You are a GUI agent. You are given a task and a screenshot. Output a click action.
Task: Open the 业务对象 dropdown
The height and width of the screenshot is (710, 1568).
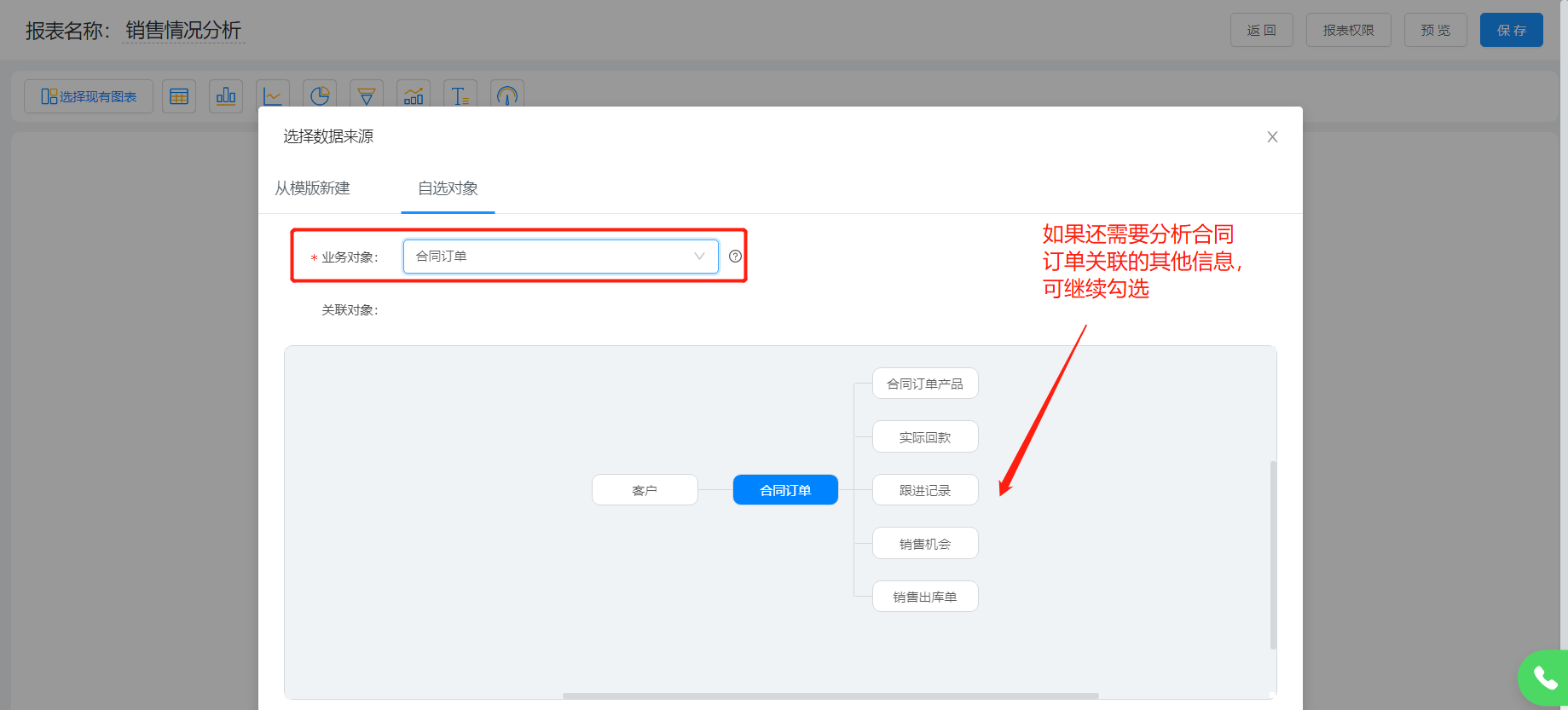click(561, 257)
